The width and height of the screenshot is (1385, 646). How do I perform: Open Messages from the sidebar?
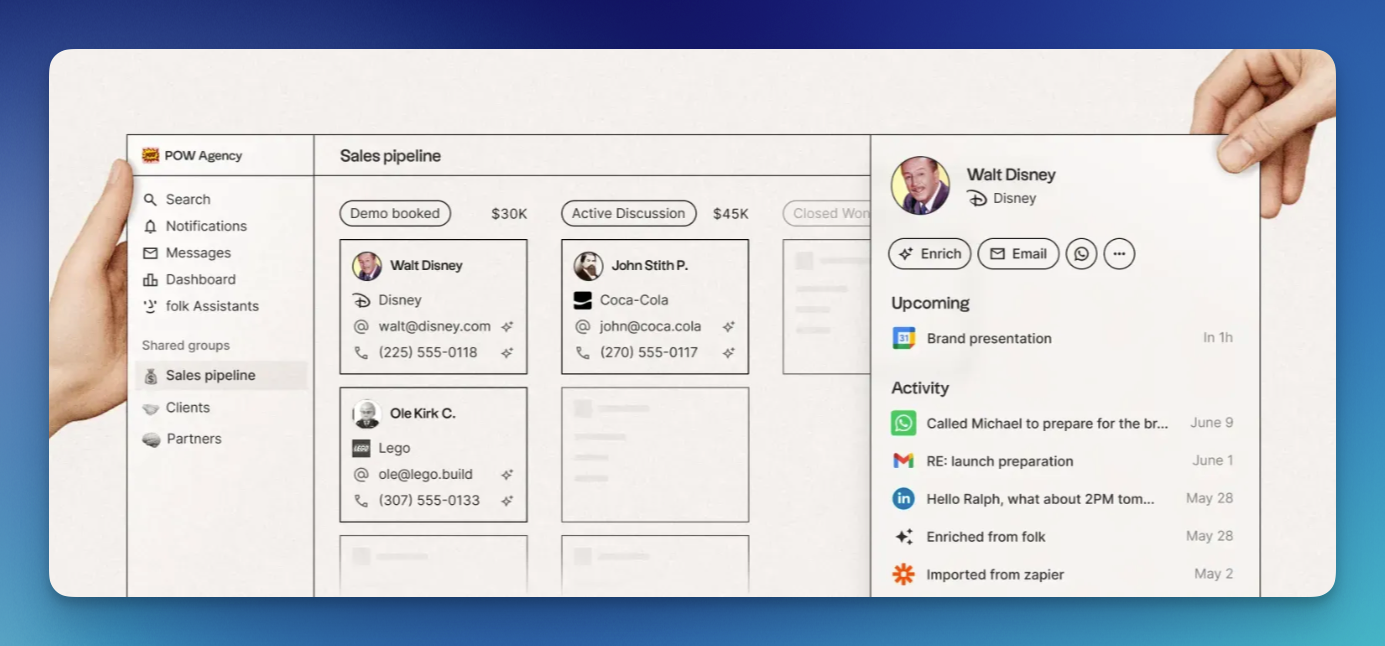[x=198, y=253]
